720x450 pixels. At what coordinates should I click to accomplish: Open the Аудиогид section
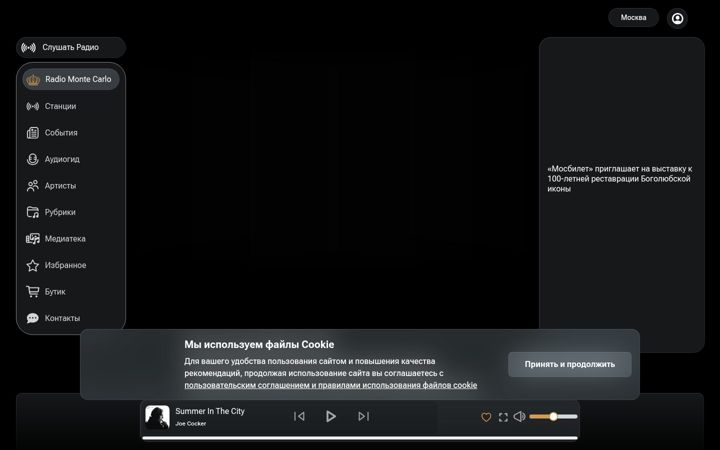tap(71, 159)
